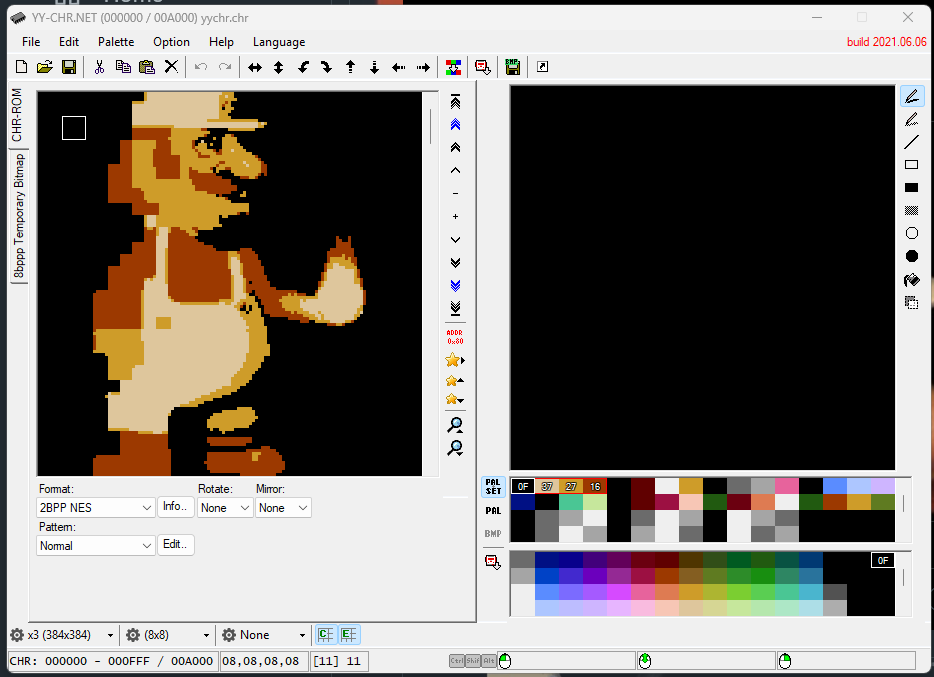This screenshot has height=677, width=934.
Task: Flip horizontally with the left-right arrow icon
Action: (255, 67)
